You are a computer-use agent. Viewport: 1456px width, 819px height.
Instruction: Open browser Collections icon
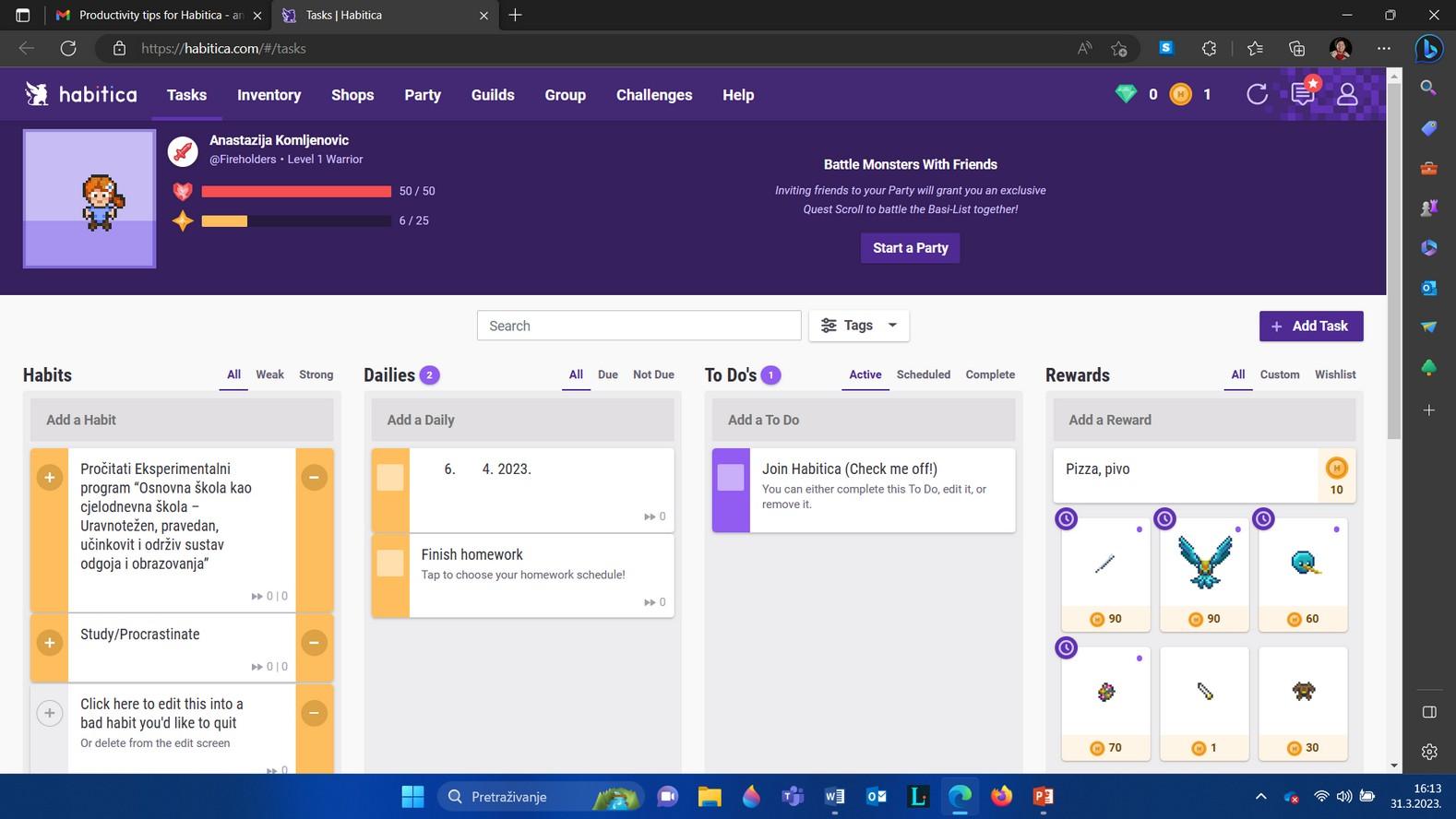coord(1296,48)
